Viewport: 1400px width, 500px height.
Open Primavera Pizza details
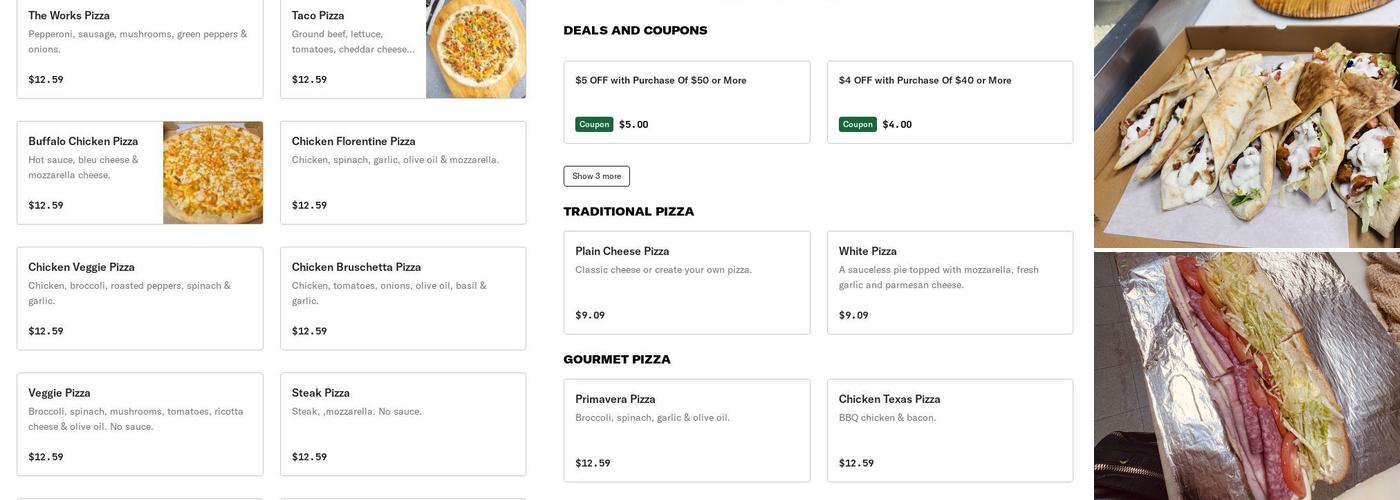coord(687,431)
